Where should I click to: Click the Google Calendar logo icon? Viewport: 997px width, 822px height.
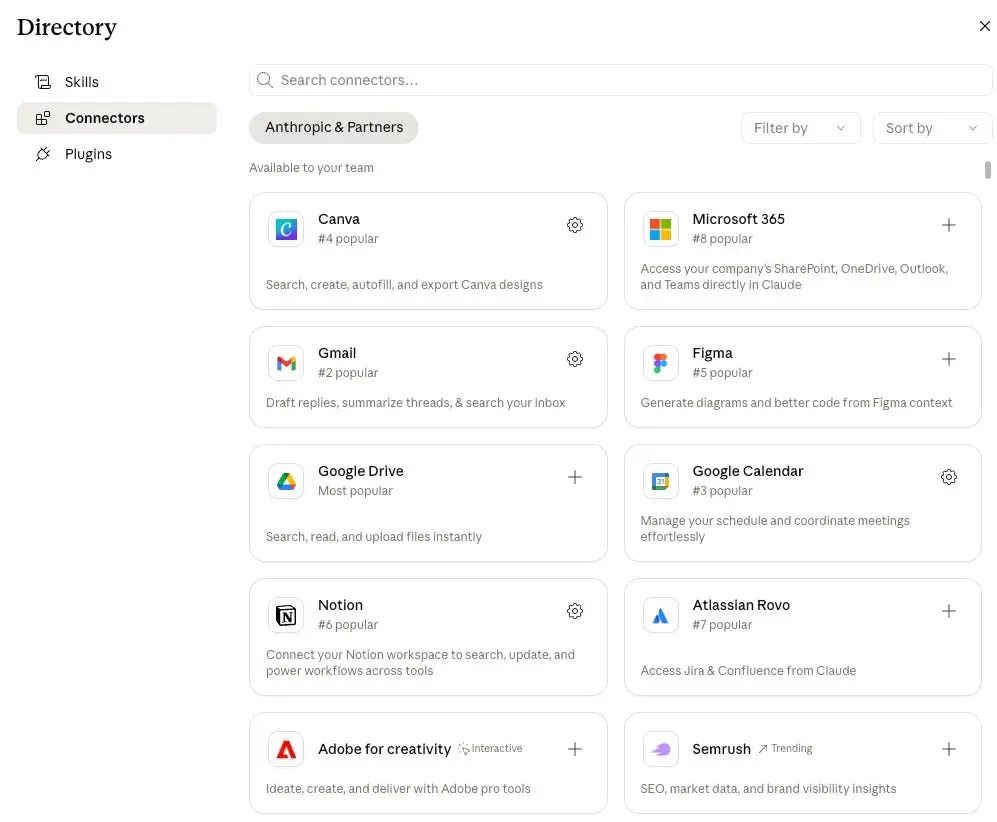point(660,481)
